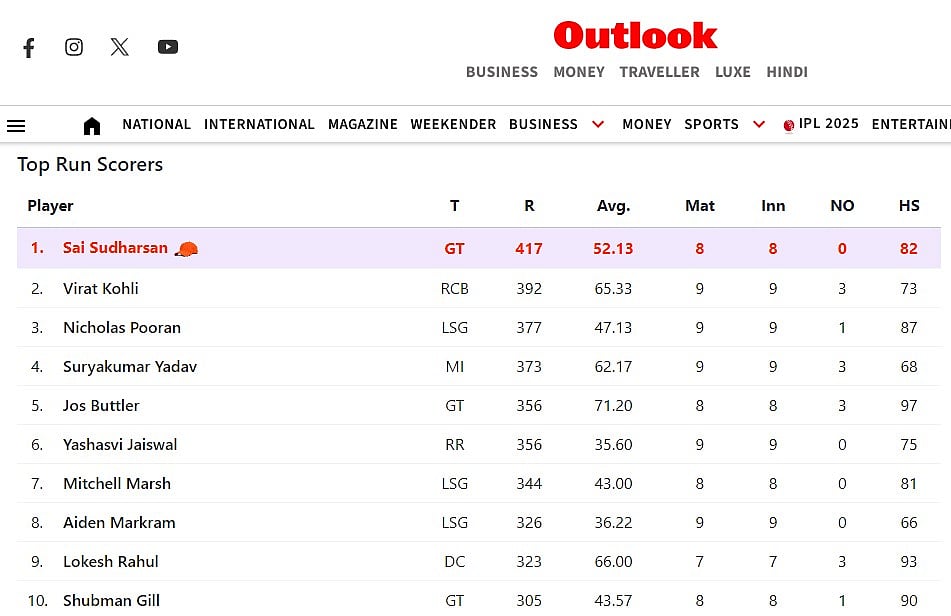Screen dimensions: 951x616
Task: Open the Money item in navbar
Action: pyautogui.click(x=647, y=124)
